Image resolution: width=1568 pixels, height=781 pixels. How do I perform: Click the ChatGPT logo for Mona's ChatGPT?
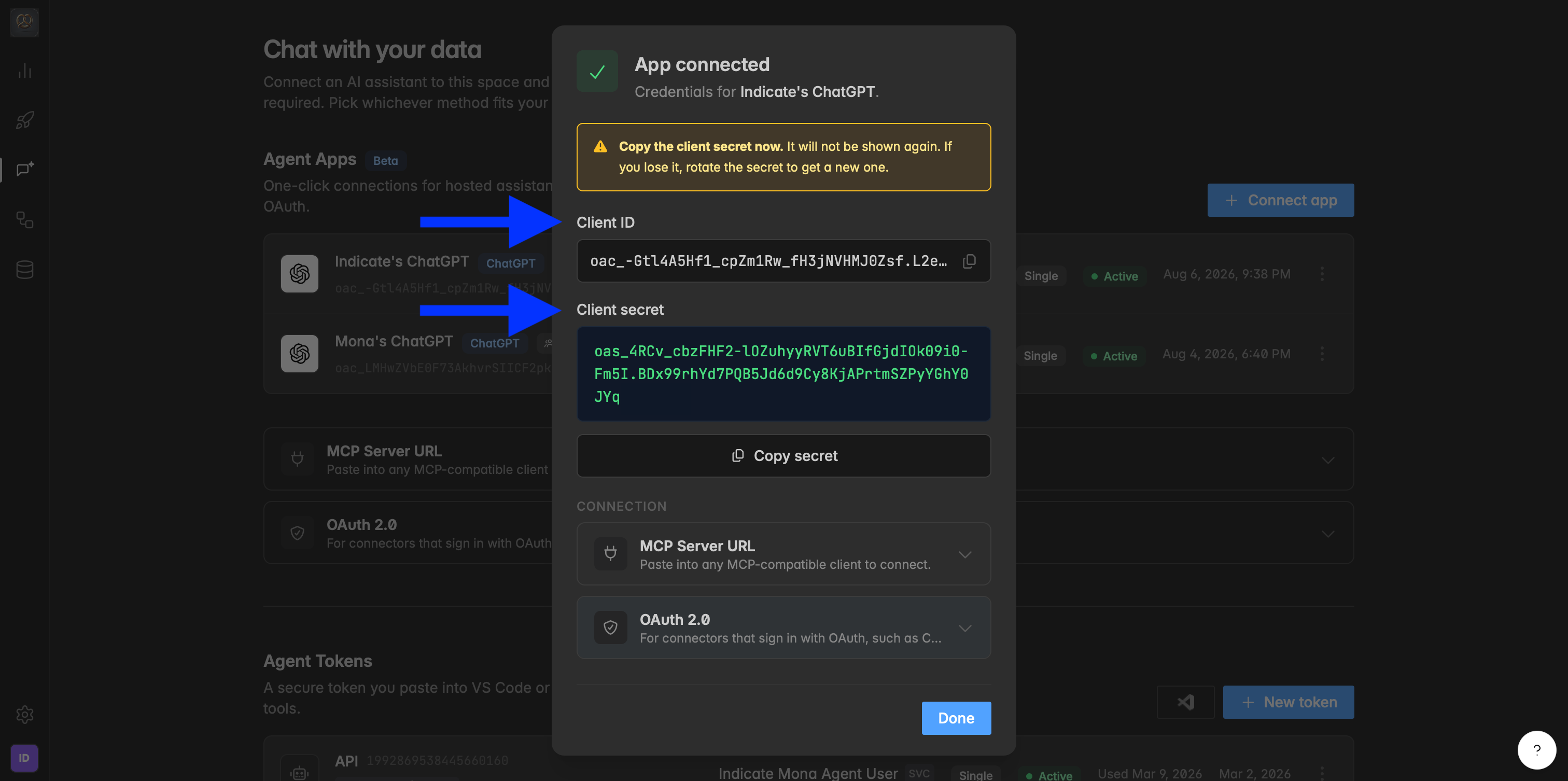coord(300,354)
